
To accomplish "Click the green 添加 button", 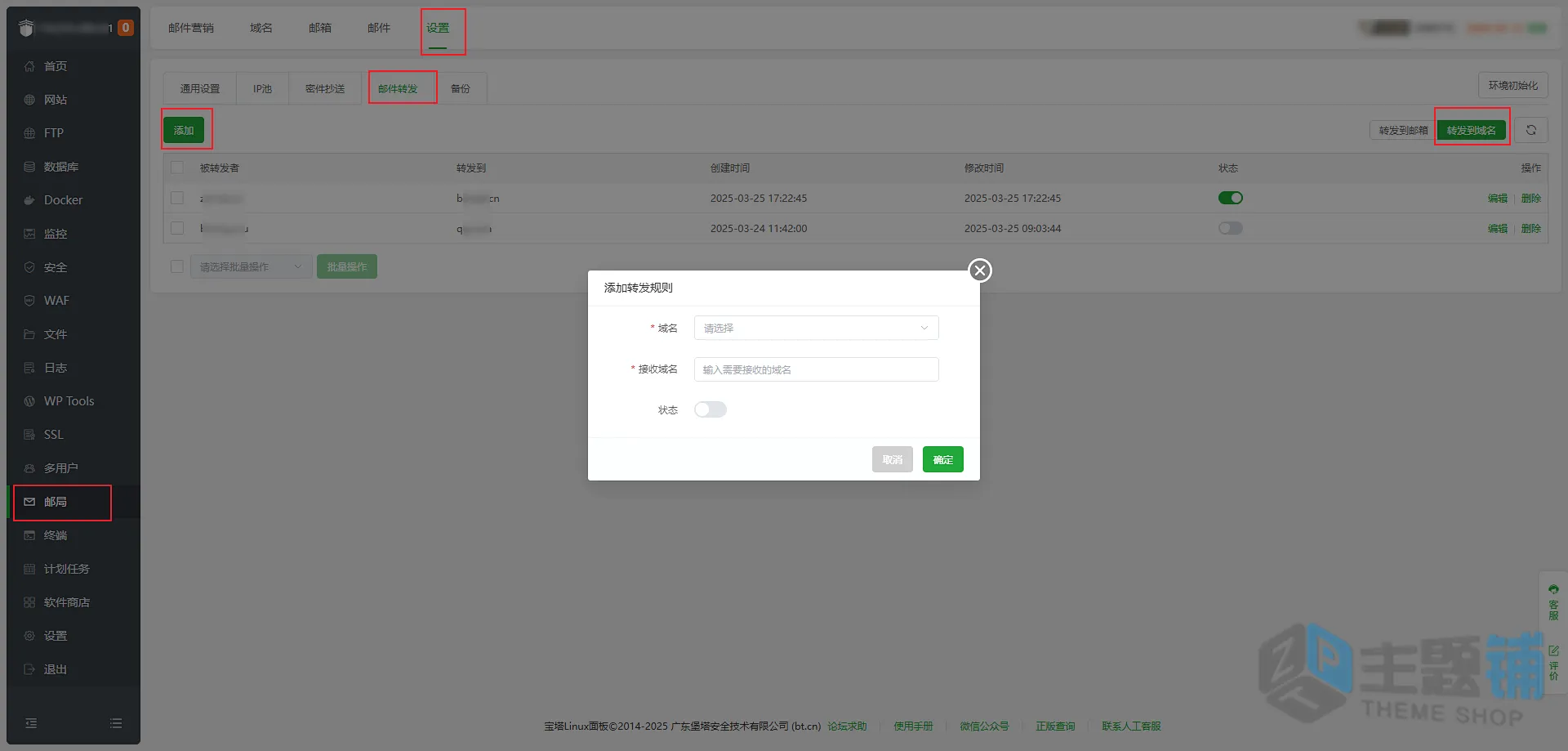I will click(x=184, y=130).
